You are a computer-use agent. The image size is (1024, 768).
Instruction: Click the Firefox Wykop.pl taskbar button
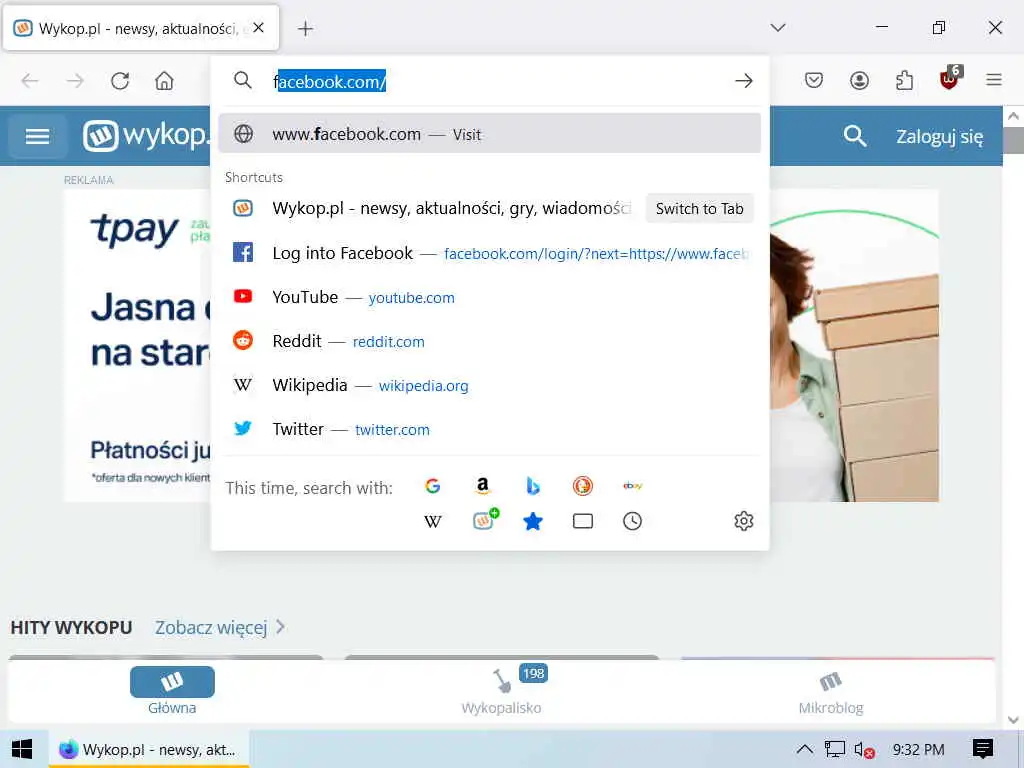coord(149,749)
